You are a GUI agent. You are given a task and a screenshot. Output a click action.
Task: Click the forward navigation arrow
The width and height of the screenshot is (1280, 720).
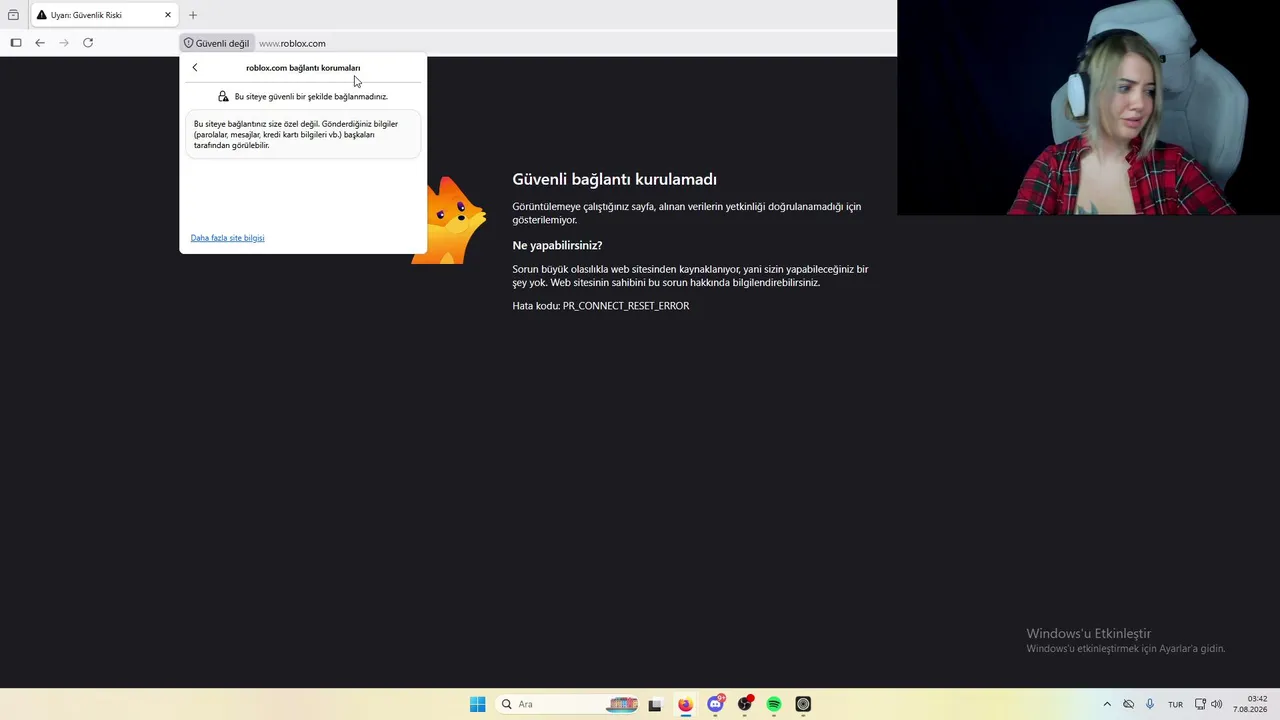pyautogui.click(x=64, y=43)
